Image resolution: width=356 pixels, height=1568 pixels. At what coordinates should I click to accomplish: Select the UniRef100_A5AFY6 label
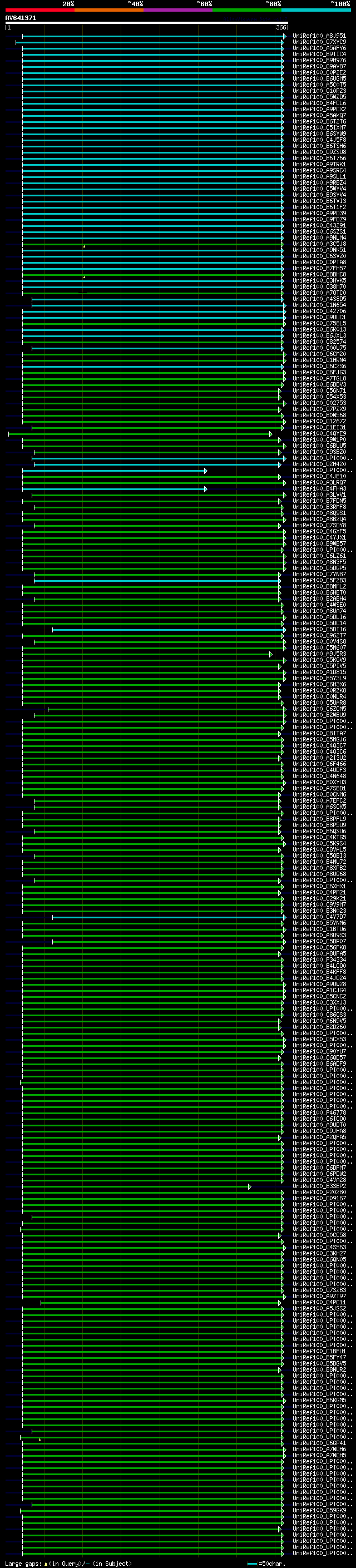click(319, 48)
